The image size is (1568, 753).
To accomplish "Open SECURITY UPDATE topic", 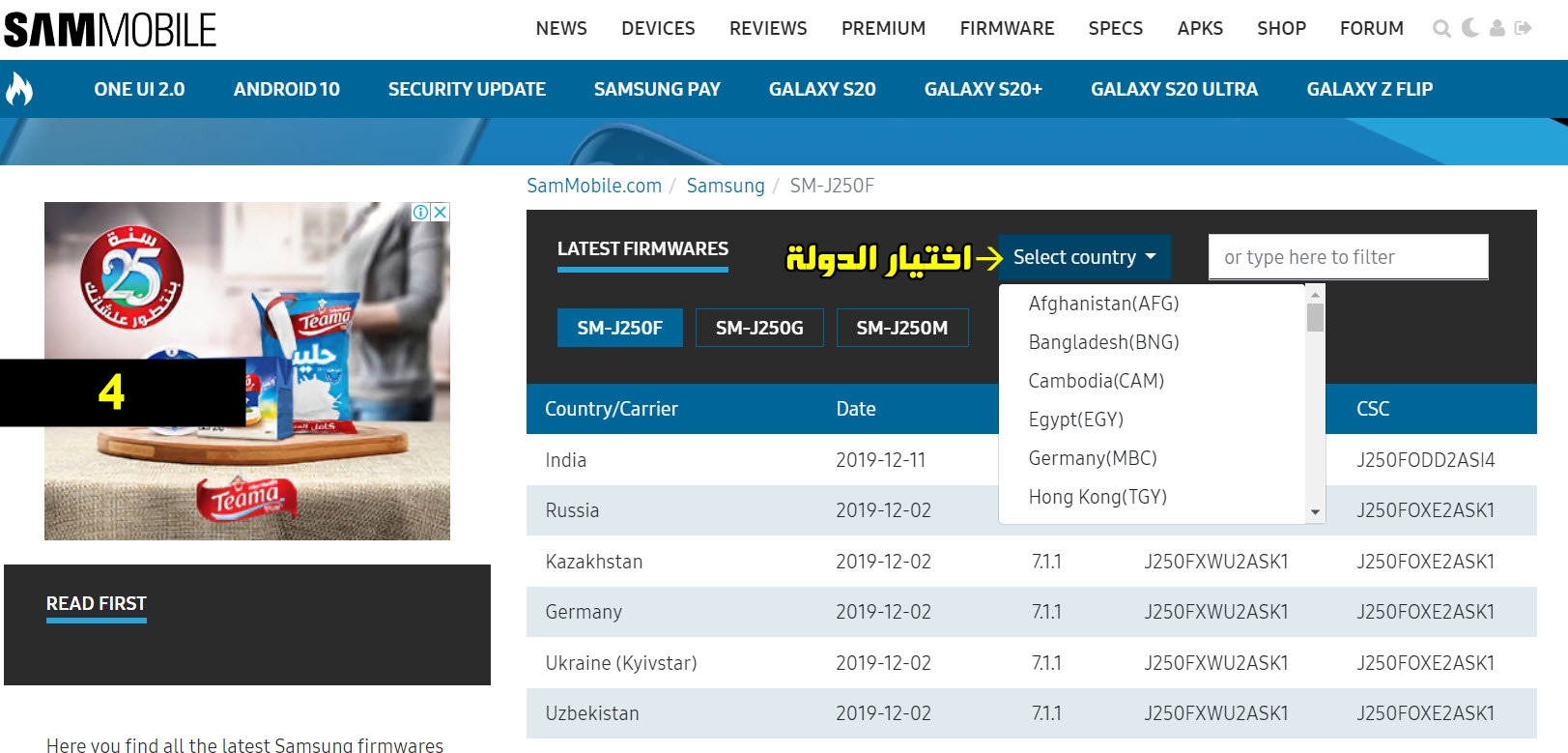I will (467, 89).
